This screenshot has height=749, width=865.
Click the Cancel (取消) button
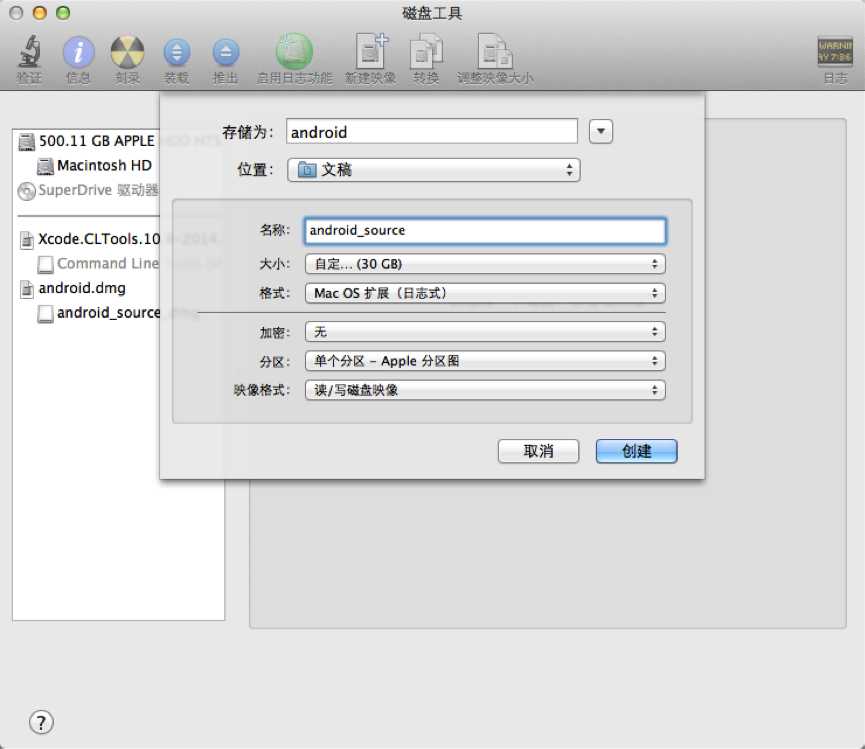pyautogui.click(x=538, y=451)
